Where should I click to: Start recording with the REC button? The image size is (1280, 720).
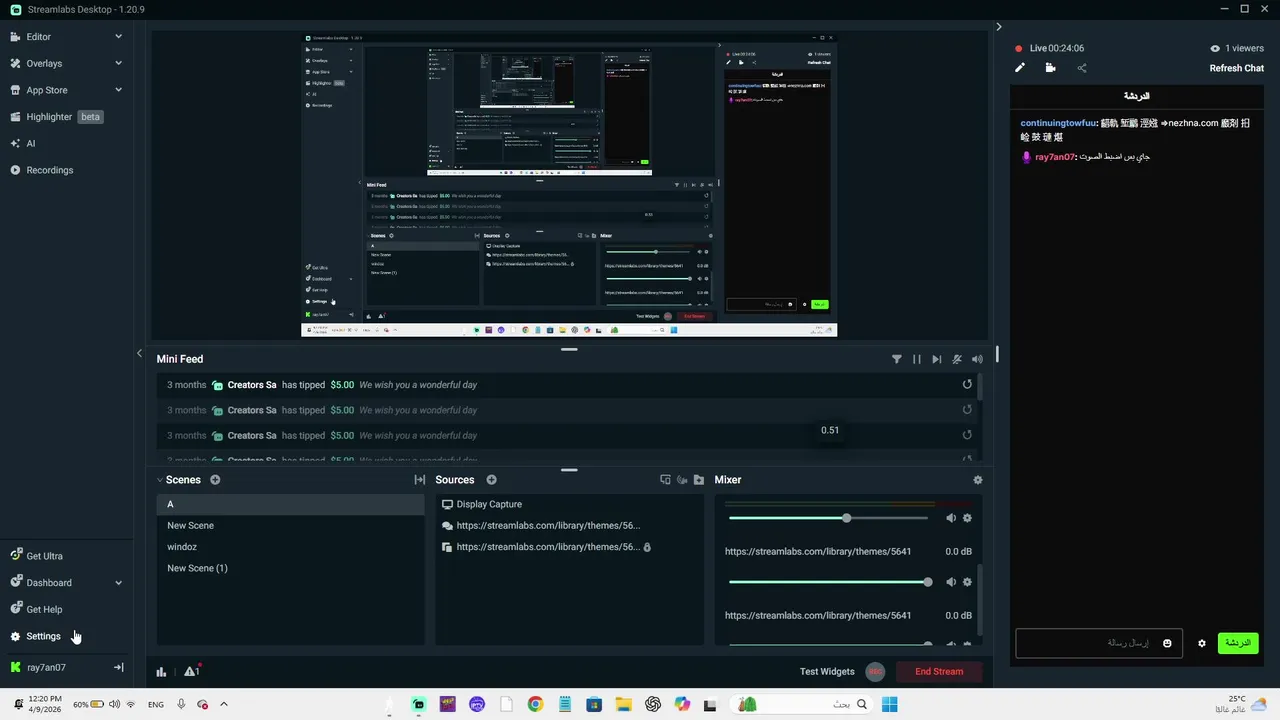point(875,672)
